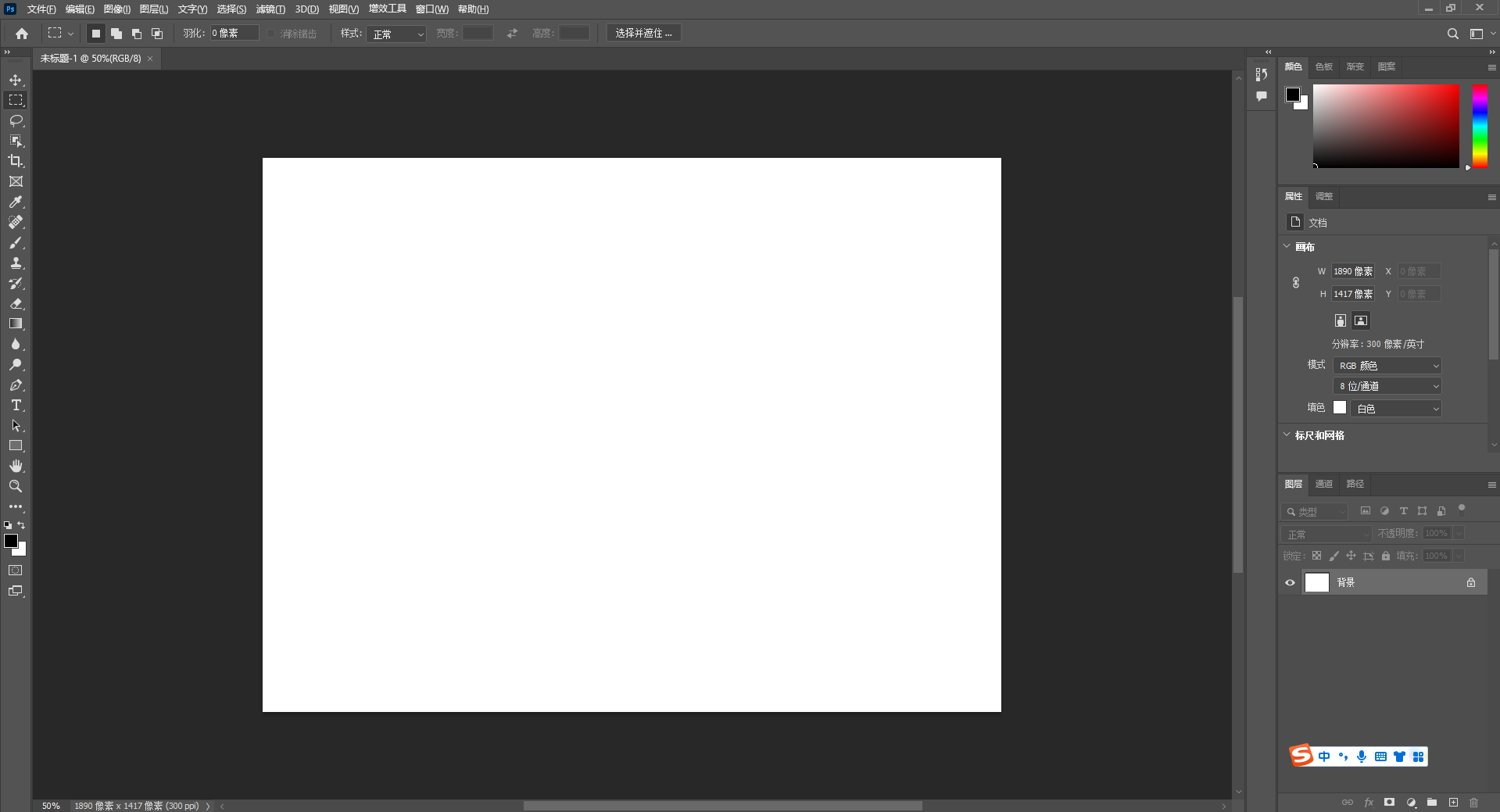Enable the 消除锯齿 anti-alias option
The width and height of the screenshot is (1500, 812).
270,33
